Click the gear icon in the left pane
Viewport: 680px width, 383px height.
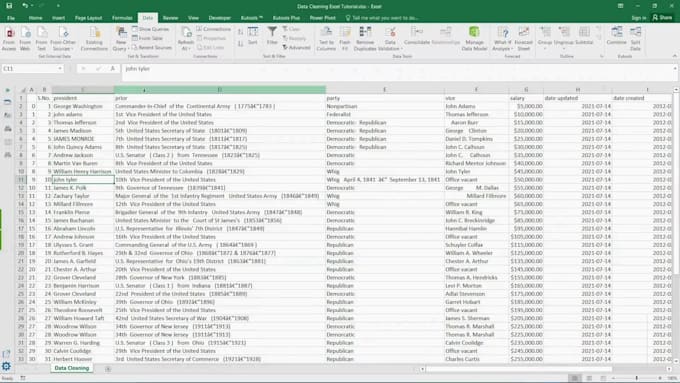[x=6, y=367]
